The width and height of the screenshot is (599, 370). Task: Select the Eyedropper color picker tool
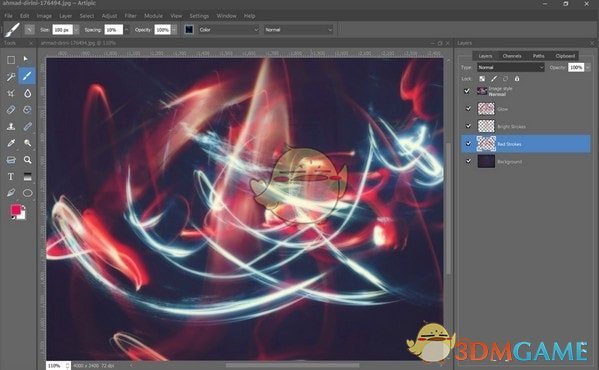pyautogui.click(x=11, y=143)
